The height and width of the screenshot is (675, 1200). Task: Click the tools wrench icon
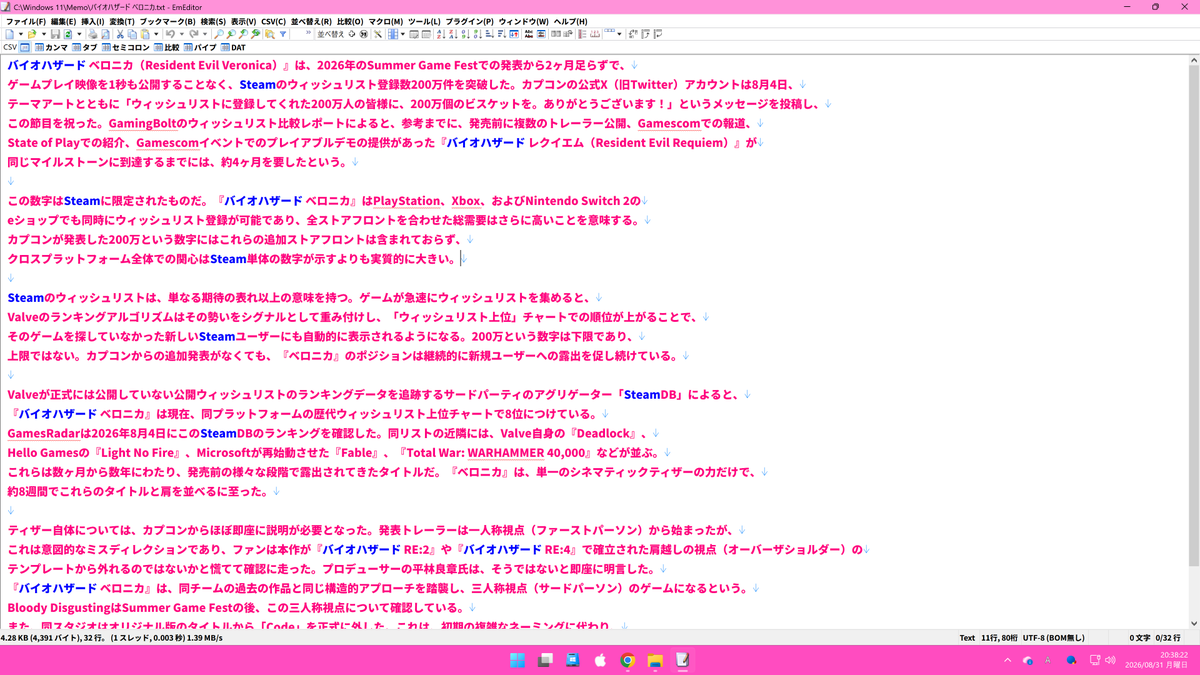(377, 34)
